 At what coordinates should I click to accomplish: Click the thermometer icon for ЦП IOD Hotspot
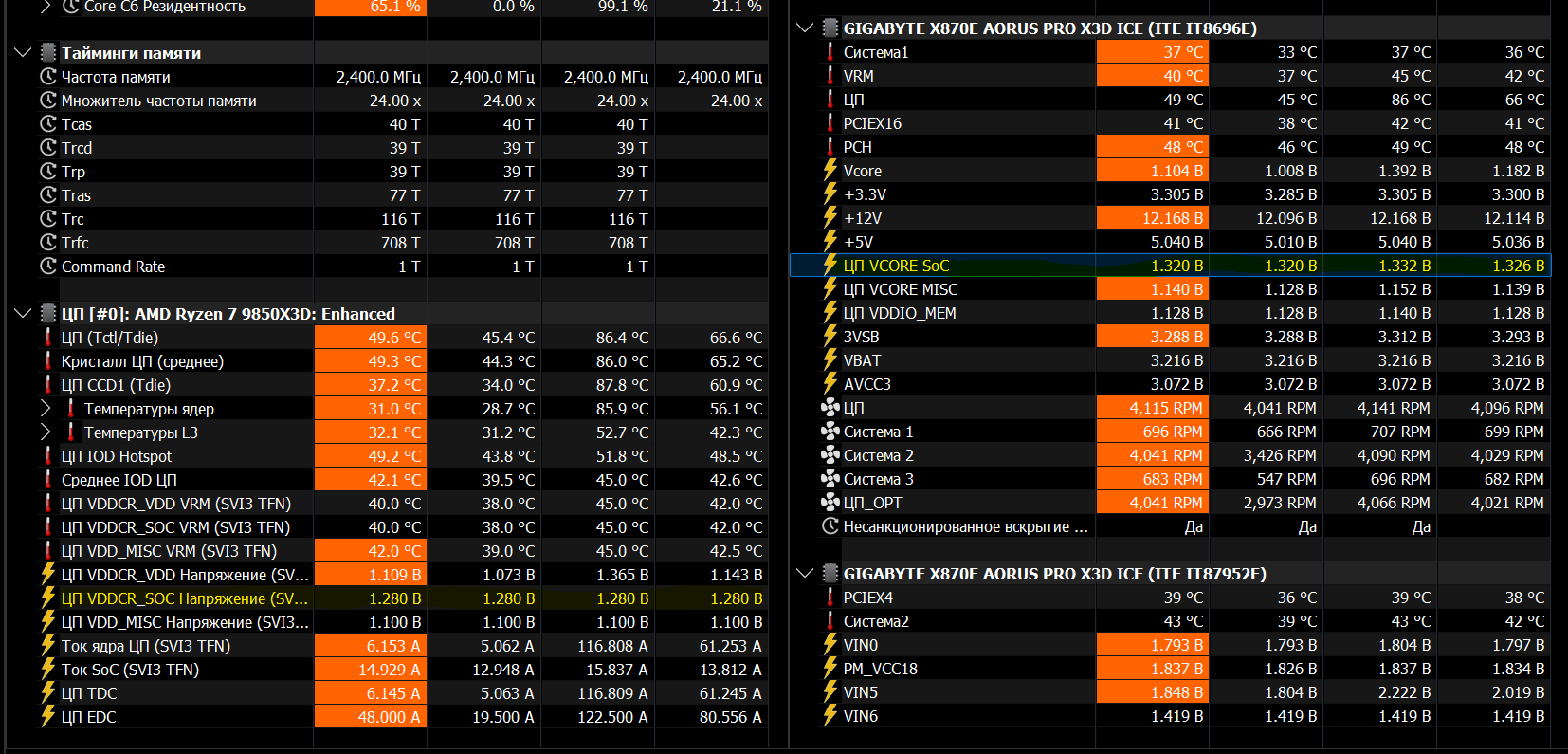pyautogui.click(x=48, y=456)
